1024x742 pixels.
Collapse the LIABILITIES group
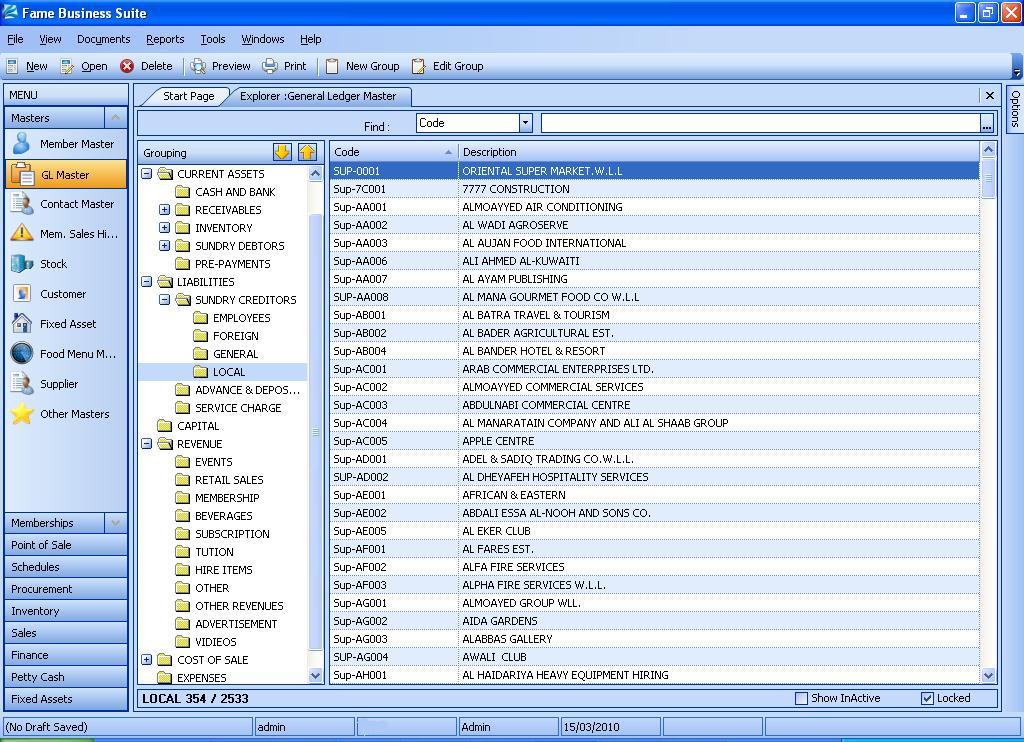(147, 282)
